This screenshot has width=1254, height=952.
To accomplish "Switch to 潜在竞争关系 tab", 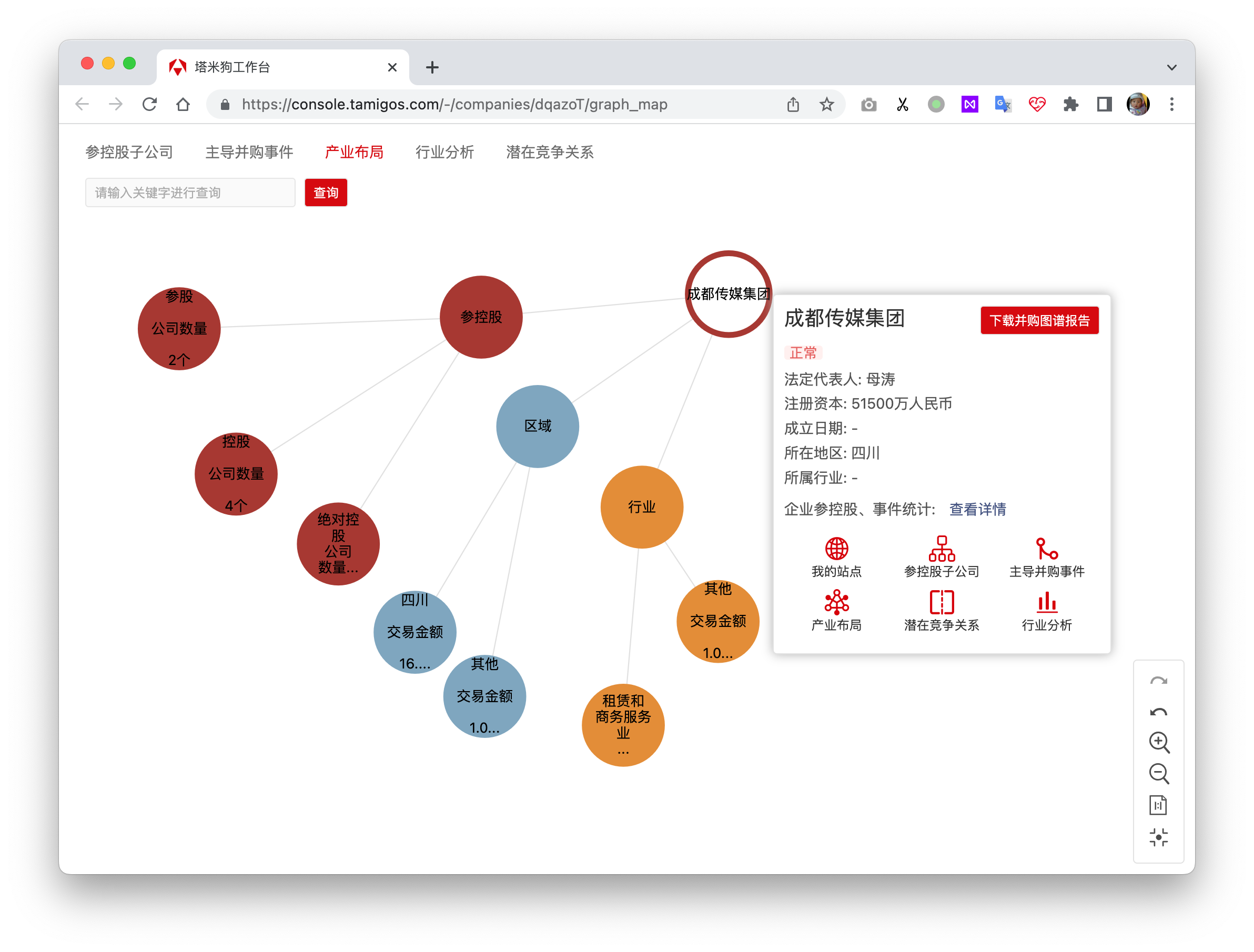I will [x=549, y=152].
